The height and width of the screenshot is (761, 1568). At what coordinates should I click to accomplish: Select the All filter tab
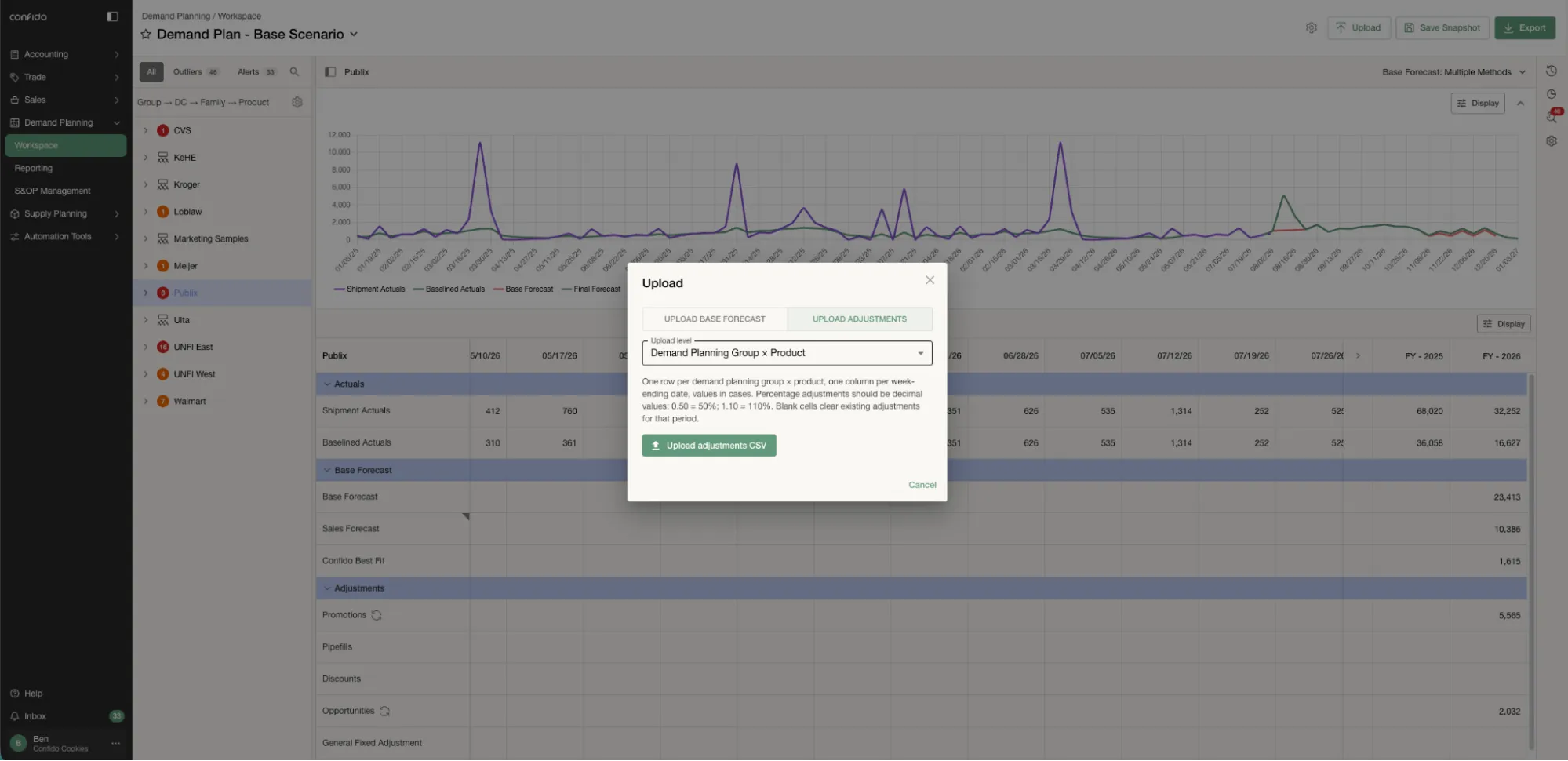click(x=151, y=72)
